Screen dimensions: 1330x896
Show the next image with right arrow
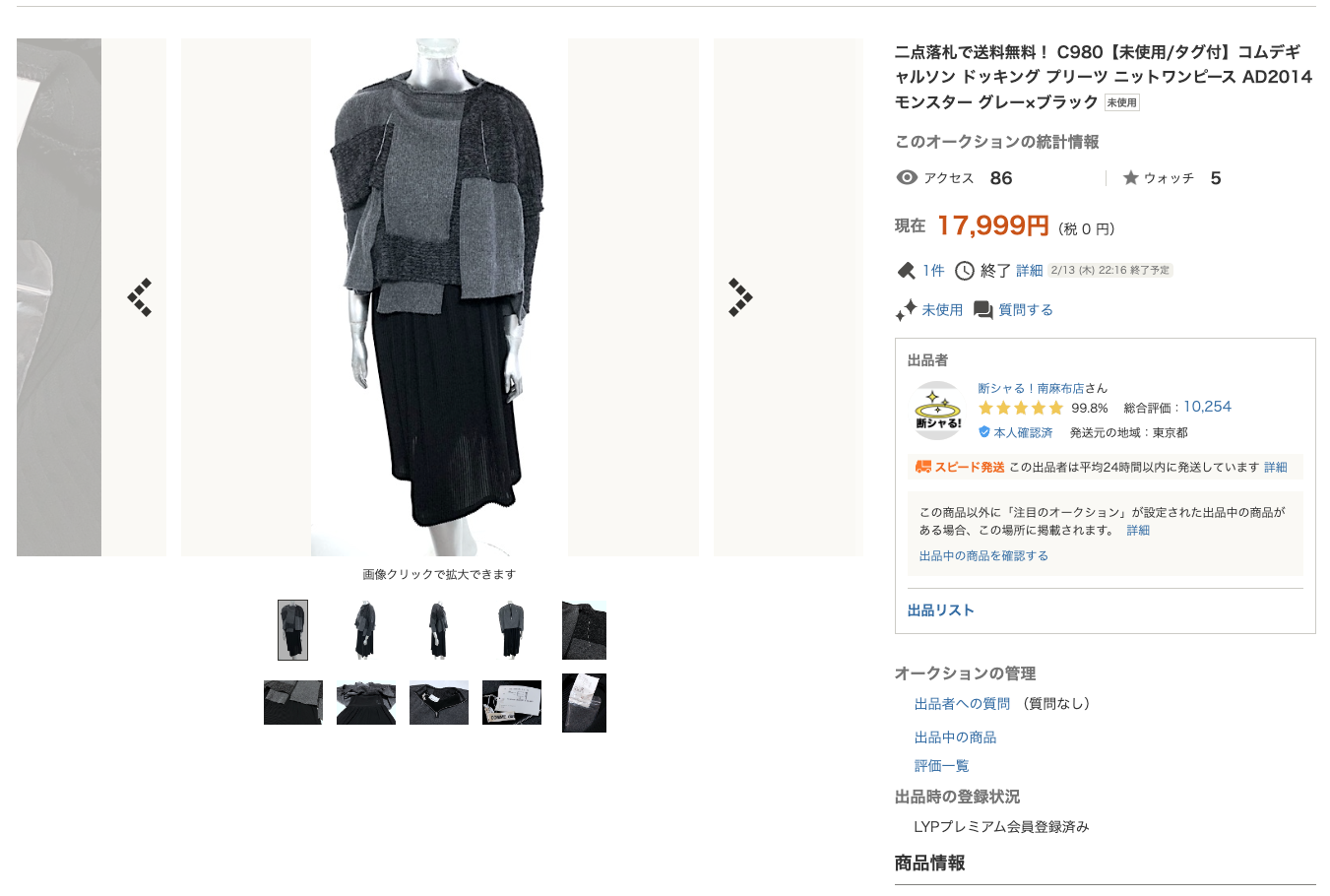(740, 297)
